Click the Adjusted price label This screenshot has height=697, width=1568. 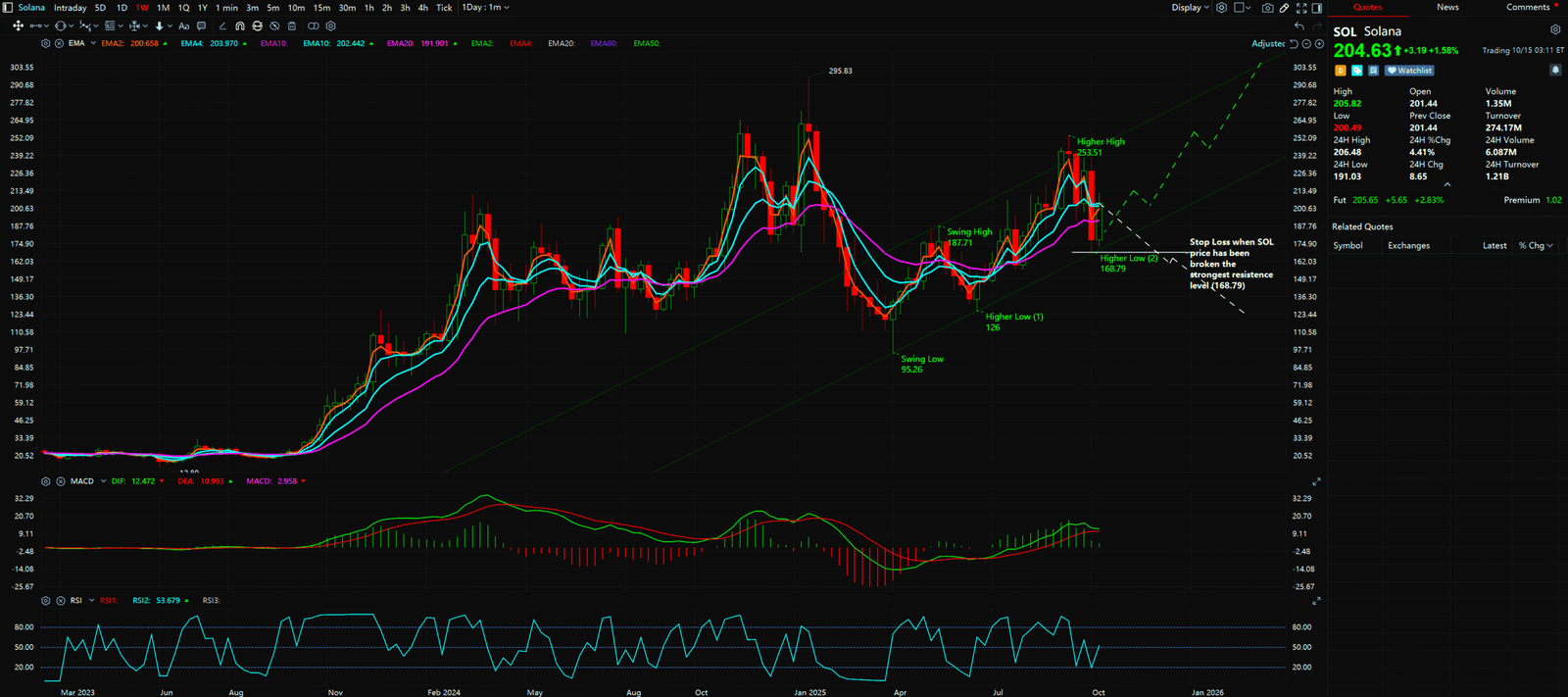point(1267,44)
